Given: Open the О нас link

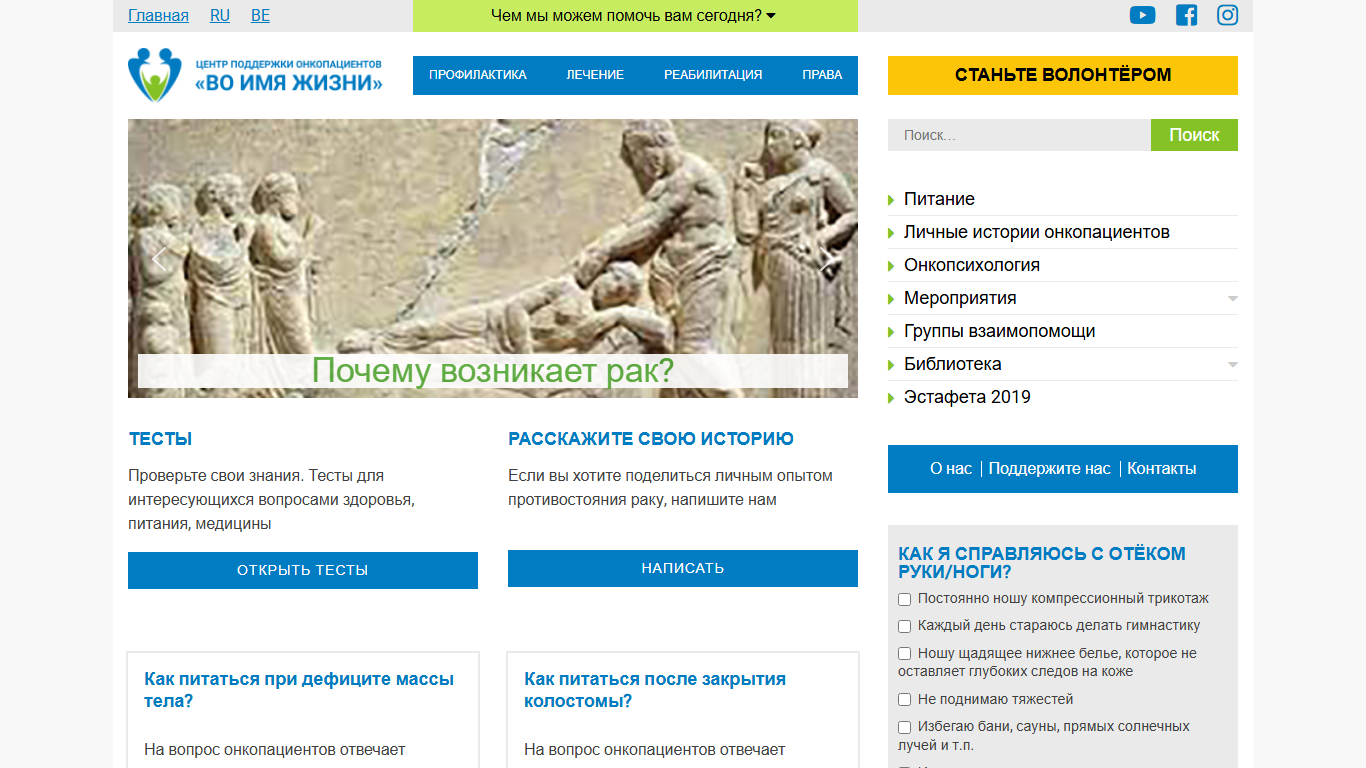Looking at the screenshot, I should pyautogui.click(x=951, y=469).
